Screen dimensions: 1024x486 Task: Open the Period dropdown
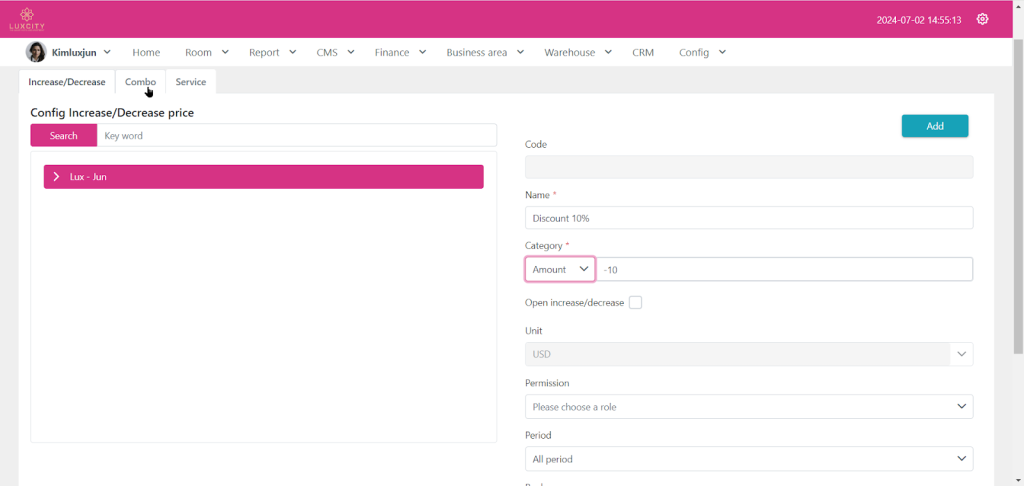[x=748, y=459]
